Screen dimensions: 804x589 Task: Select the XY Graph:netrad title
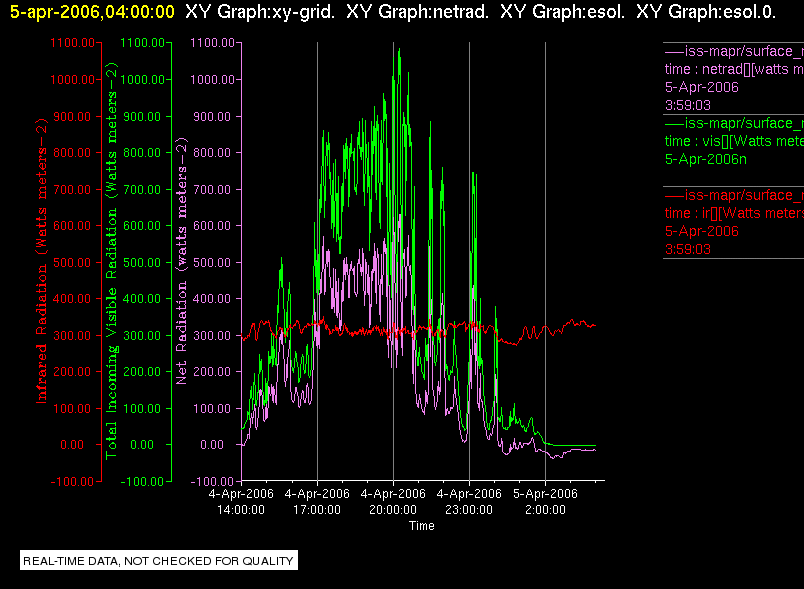coord(417,12)
